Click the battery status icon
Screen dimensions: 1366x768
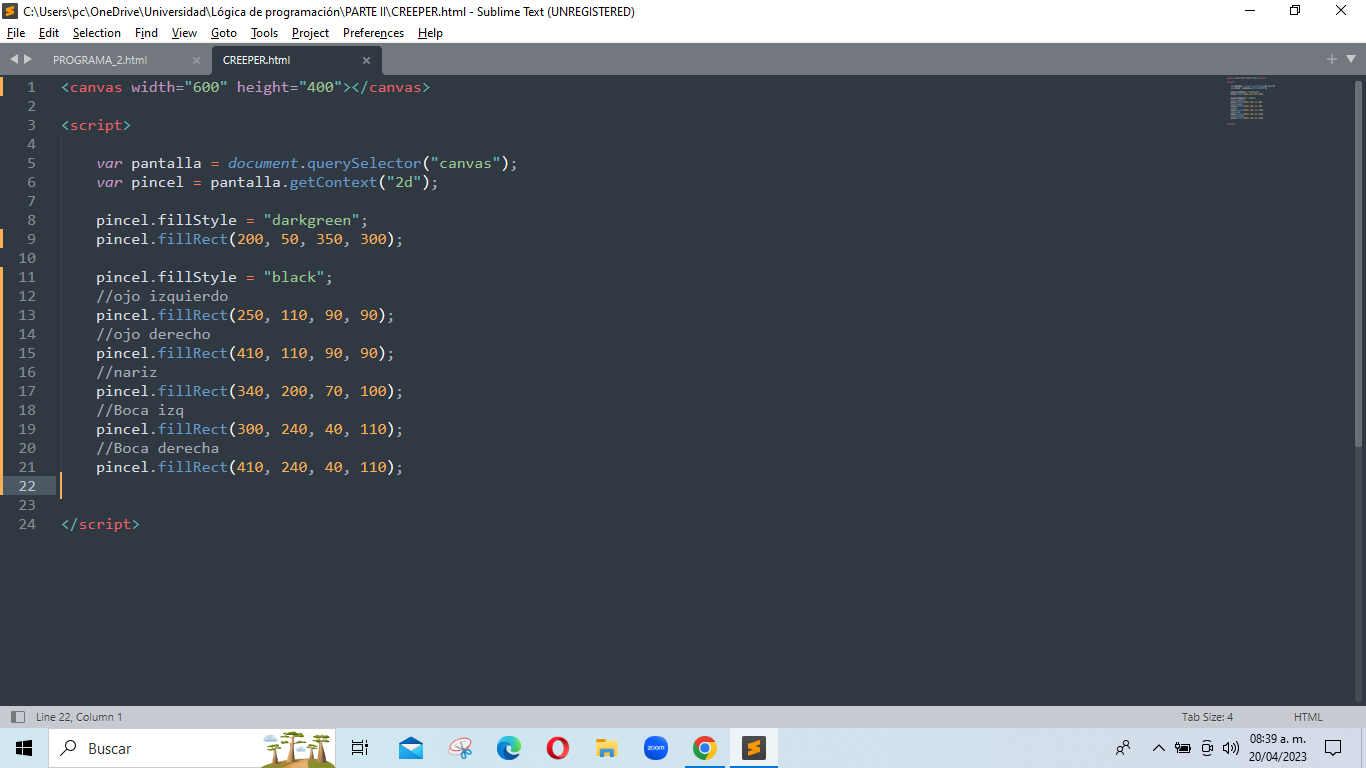1183,748
